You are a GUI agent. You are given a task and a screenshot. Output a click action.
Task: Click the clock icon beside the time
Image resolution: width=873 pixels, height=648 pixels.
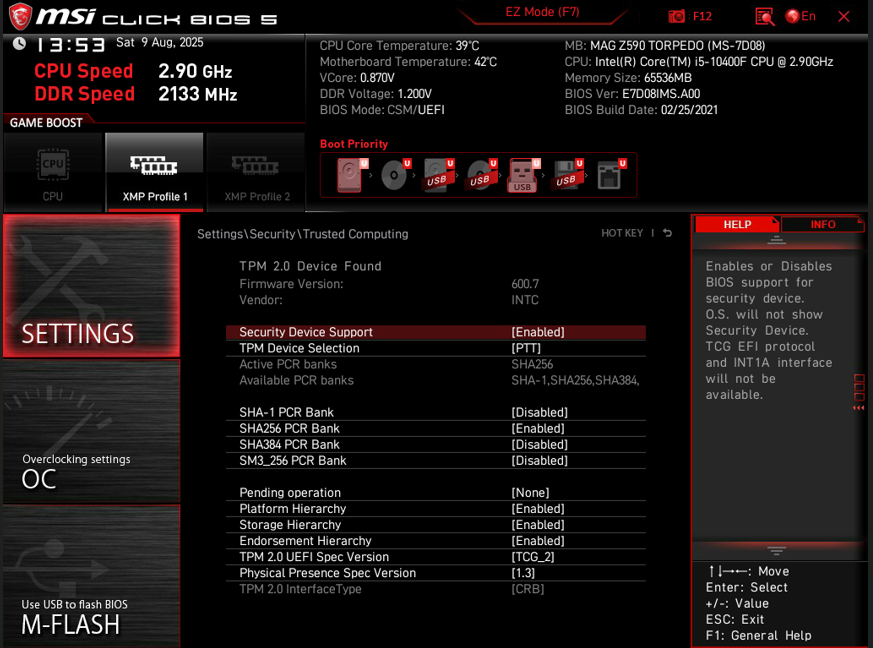19,43
